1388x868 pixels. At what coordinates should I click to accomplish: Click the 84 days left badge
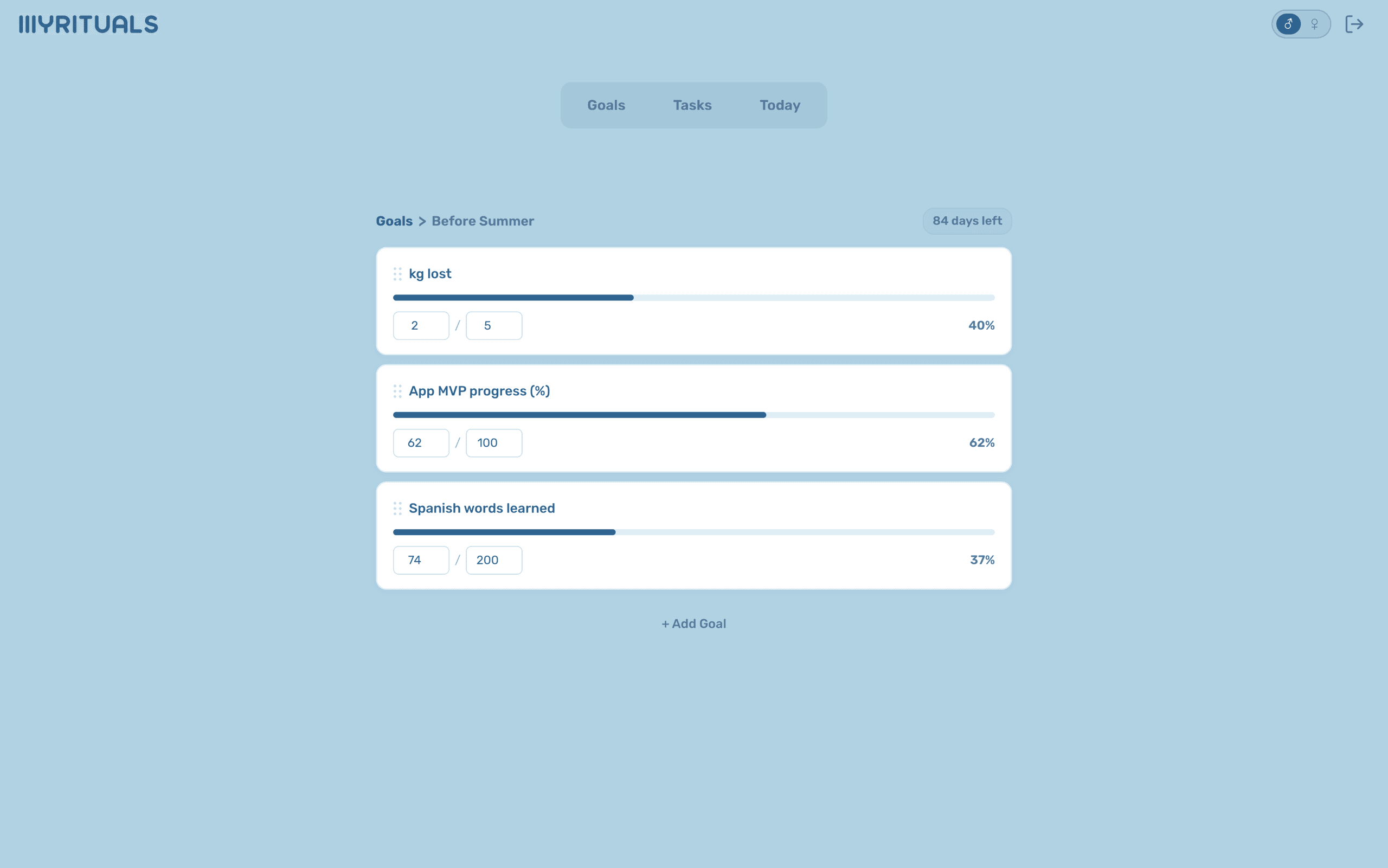(966, 221)
